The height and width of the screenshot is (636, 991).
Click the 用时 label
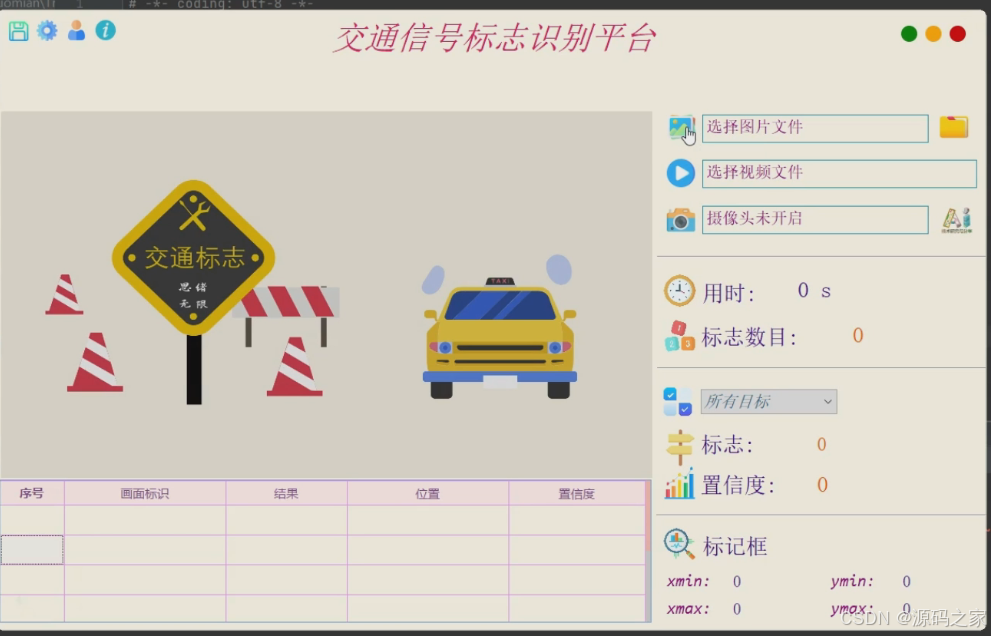pos(729,293)
